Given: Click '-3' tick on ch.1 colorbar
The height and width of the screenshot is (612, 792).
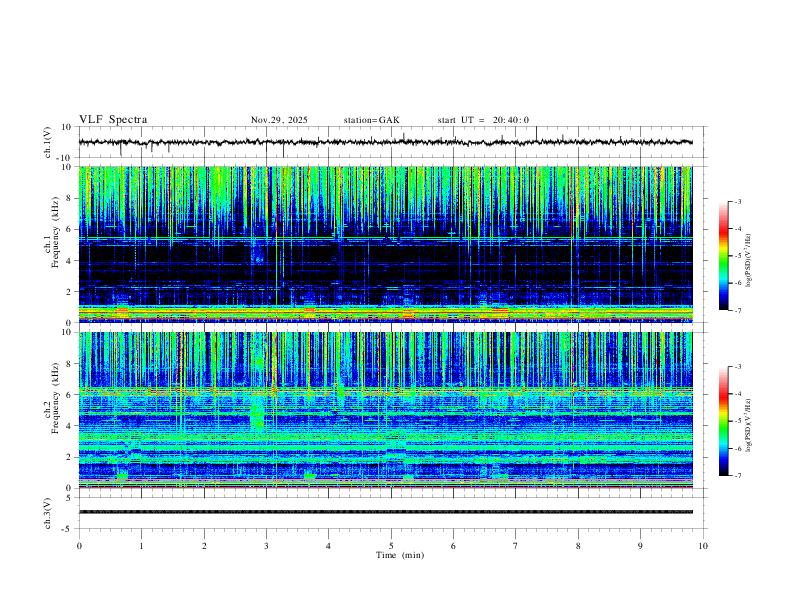Looking at the screenshot, I should [737, 201].
